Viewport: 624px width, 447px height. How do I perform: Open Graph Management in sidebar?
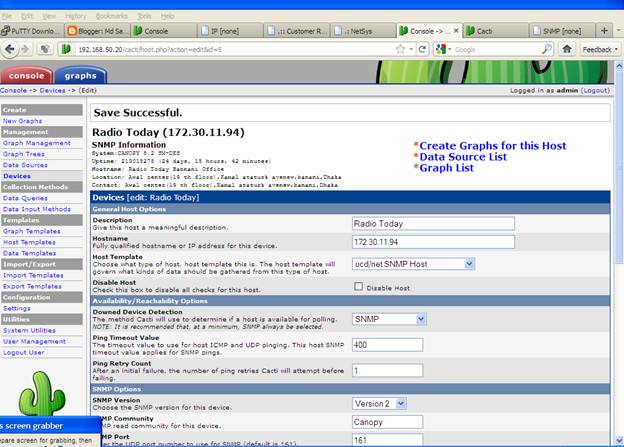37,143
